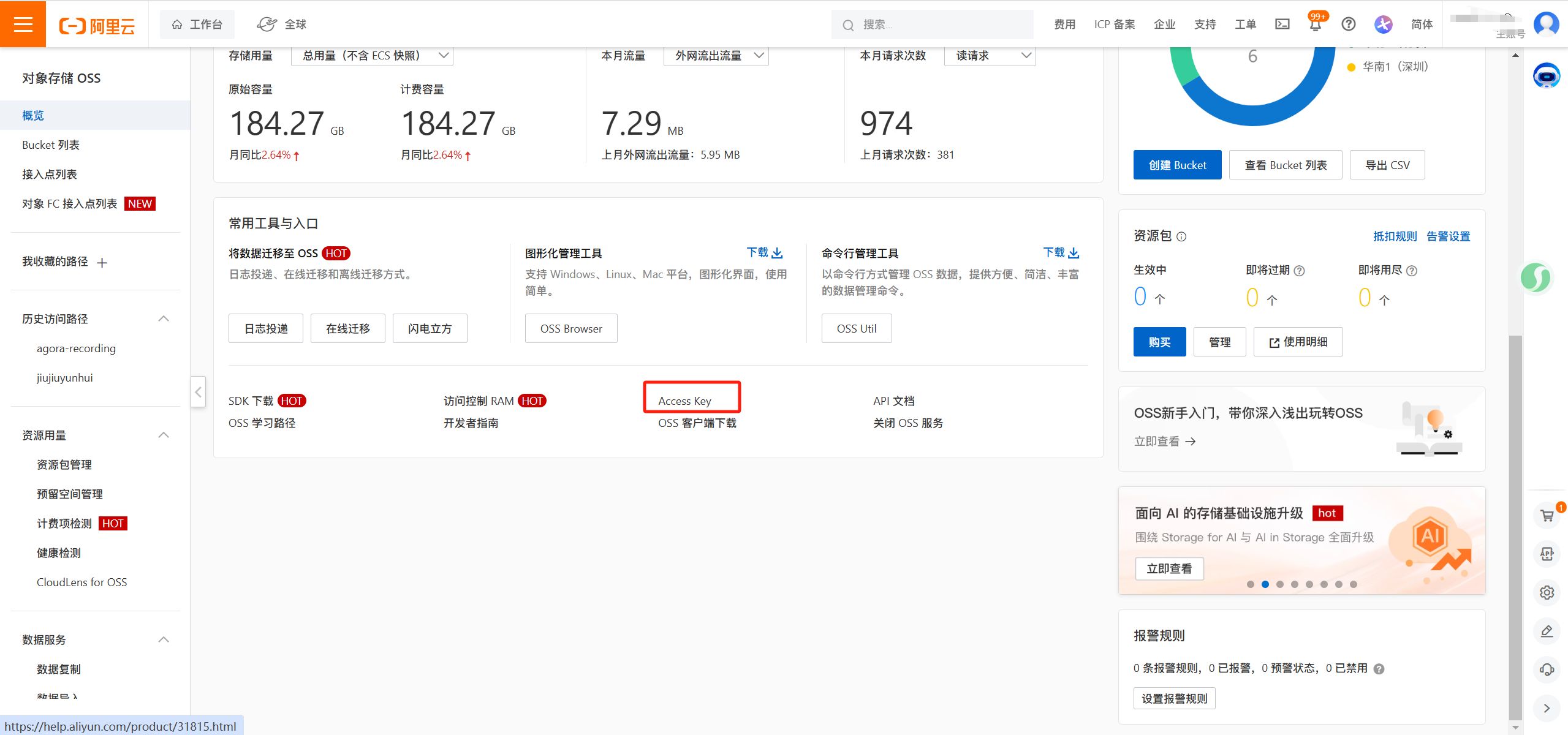Screen dimensions: 1568x735
Task: Open the Cloud Shell terminal icon
Action: pos(1282,24)
